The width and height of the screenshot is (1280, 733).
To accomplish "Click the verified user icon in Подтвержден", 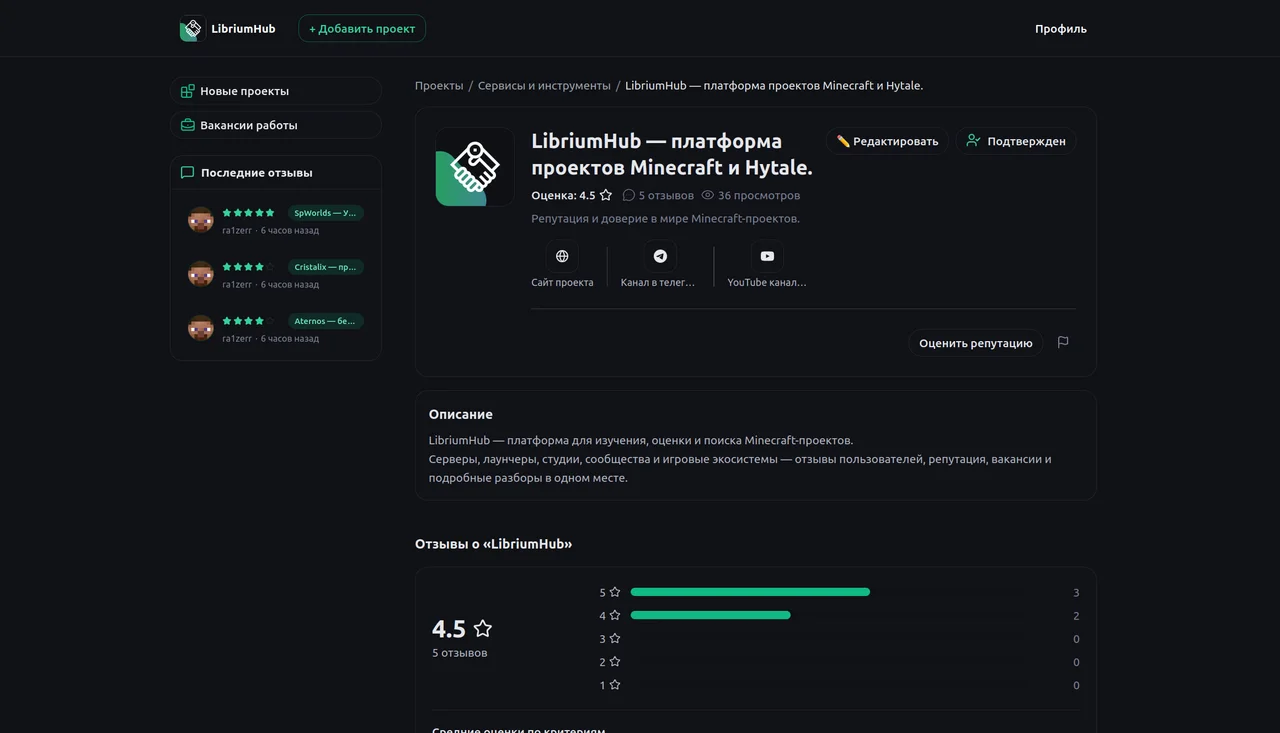I will click(x=973, y=141).
